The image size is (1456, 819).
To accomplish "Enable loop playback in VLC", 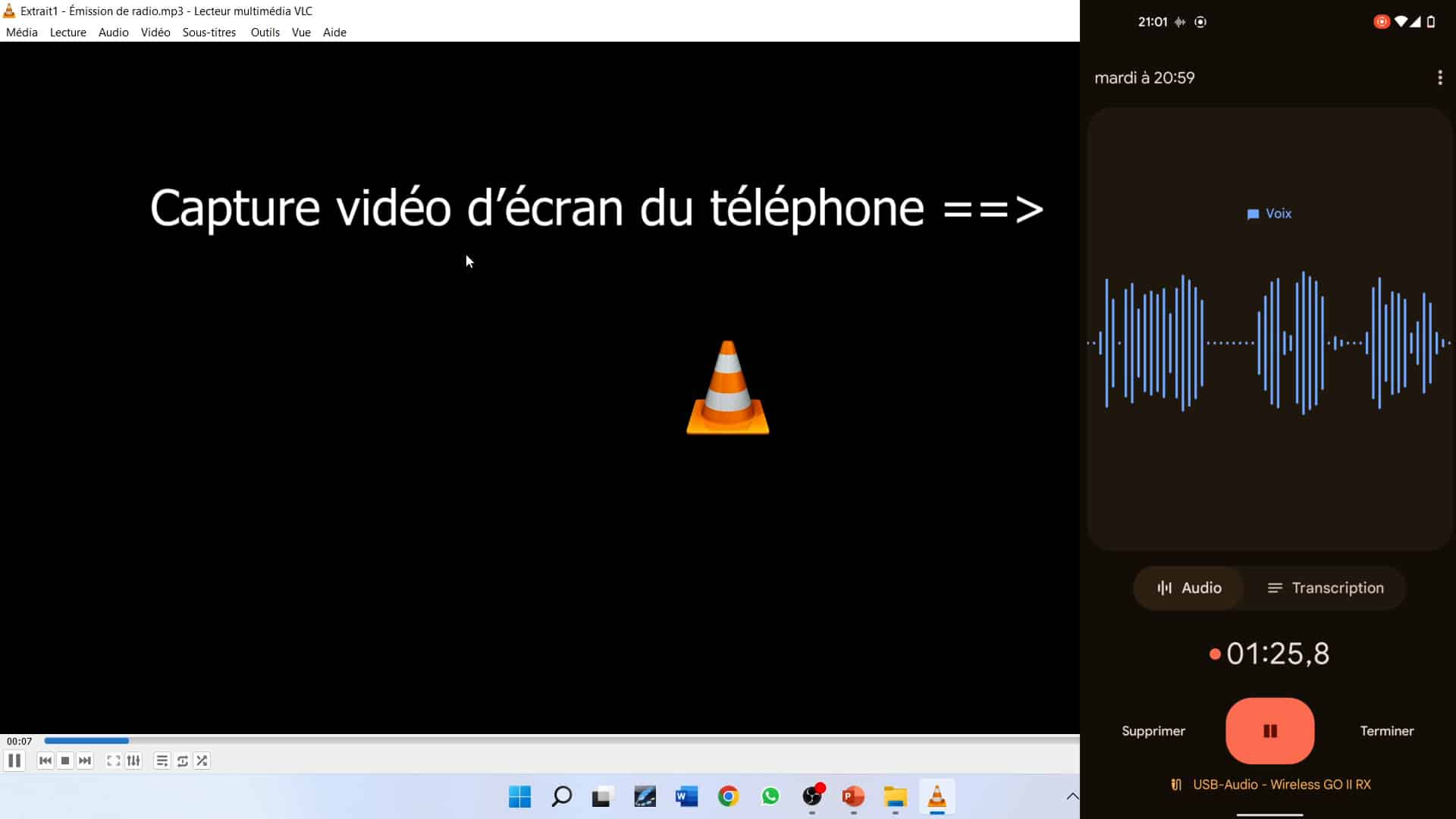I will coord(183,761).
